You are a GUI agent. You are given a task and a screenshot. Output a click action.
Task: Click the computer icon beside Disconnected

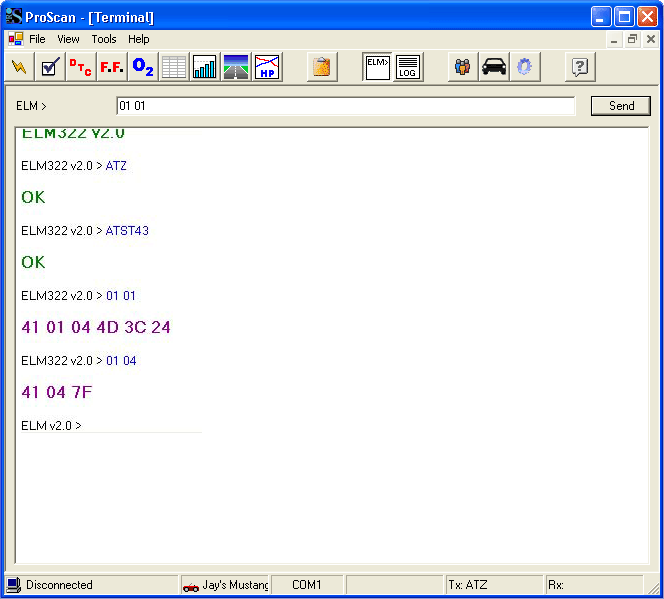pyautogui.click(x=14, y=585)
